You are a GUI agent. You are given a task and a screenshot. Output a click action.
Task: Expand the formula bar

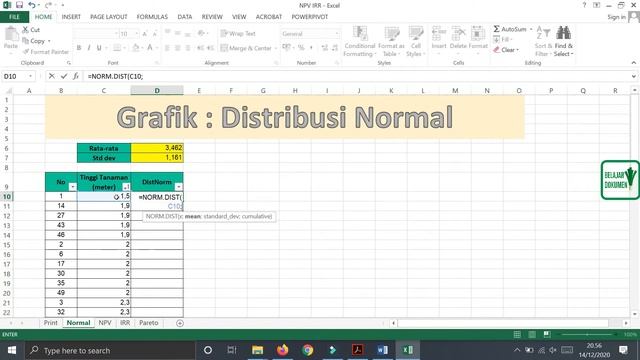[633, 76]
